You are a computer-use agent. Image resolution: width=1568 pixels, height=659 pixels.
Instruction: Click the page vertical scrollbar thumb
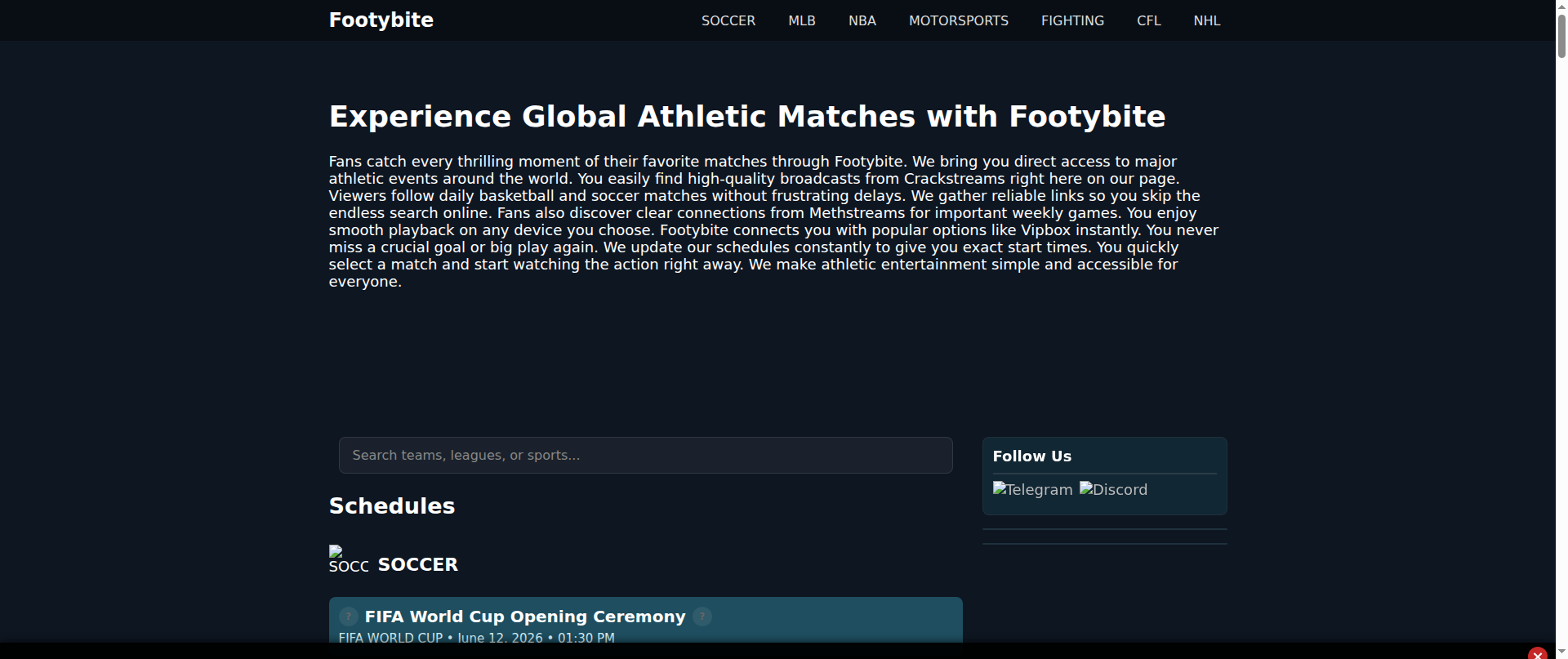pos(1561,35)
